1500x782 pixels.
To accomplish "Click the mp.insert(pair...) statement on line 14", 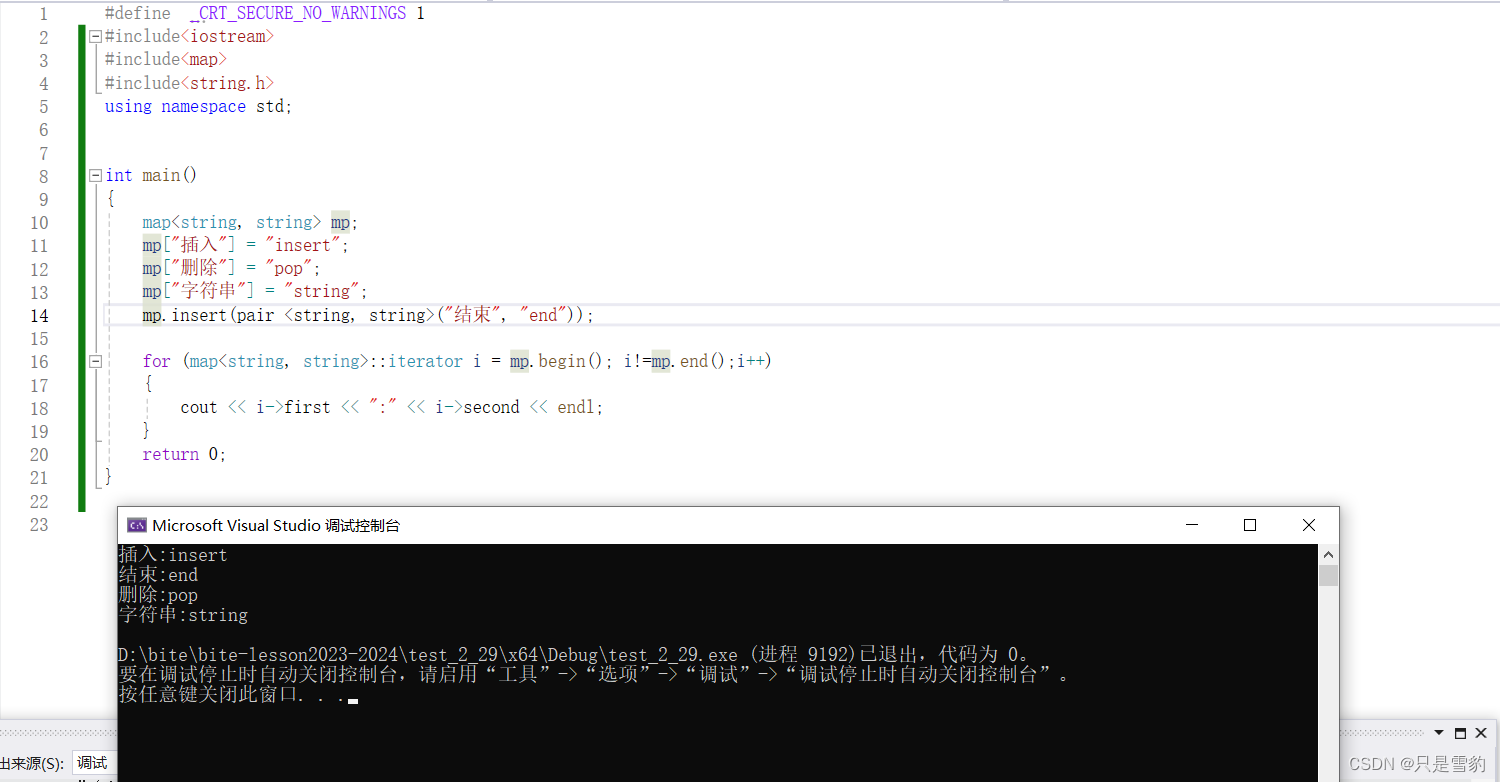I will tap(368, 315).
